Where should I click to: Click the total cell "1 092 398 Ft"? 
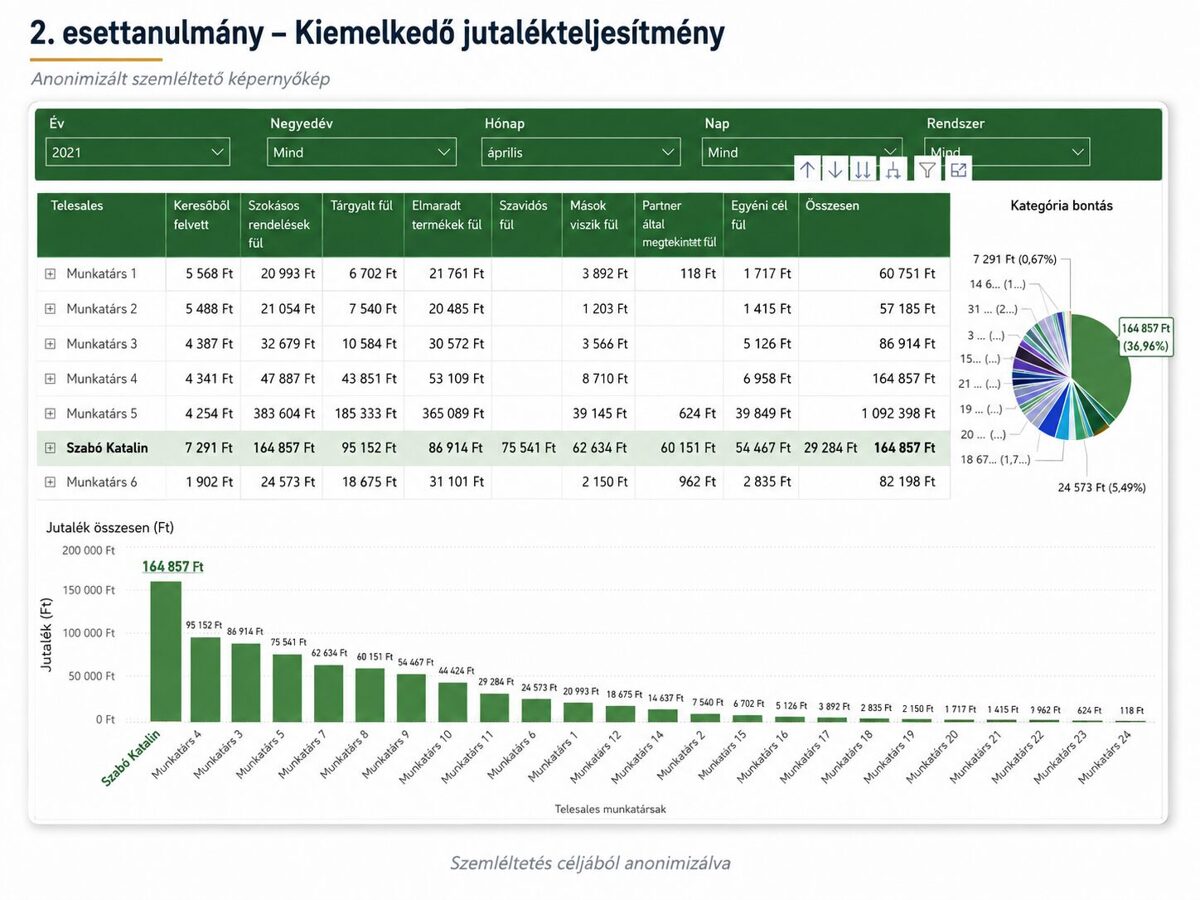coord(897,413)
